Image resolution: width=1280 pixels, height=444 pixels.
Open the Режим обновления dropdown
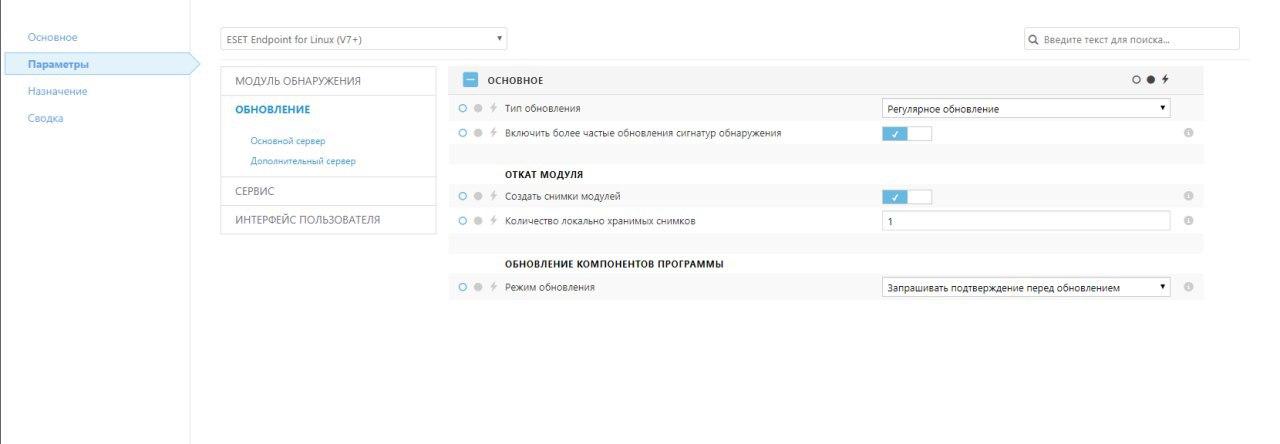point(1026,288)
